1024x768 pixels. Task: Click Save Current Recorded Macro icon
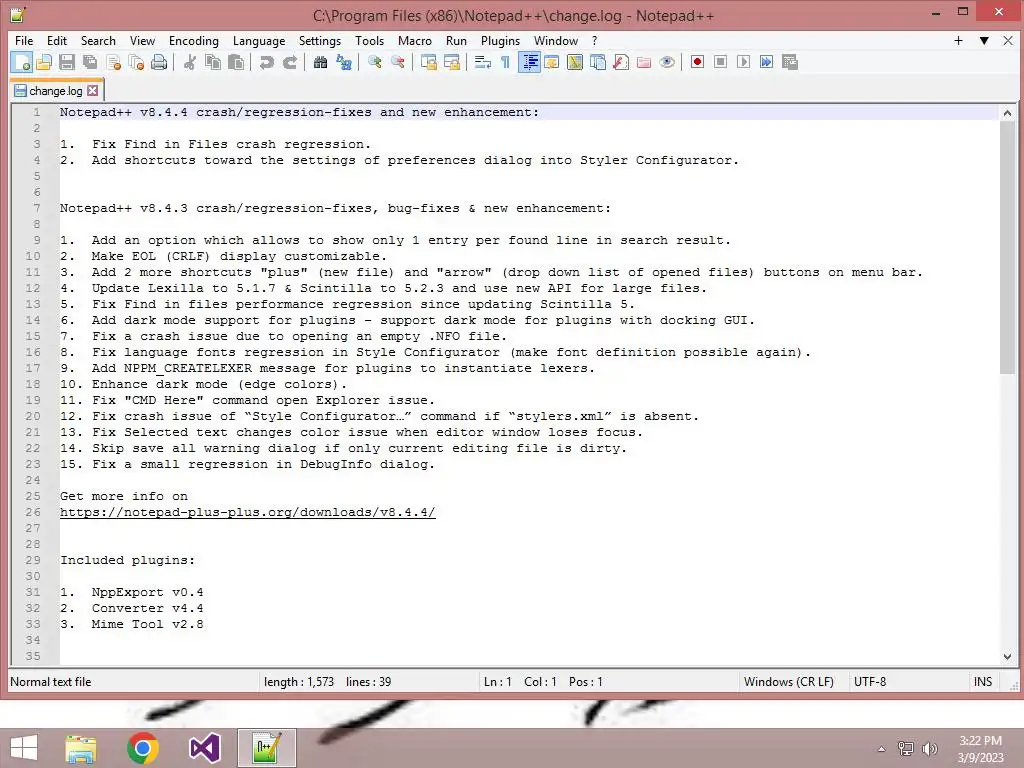tap(790, 62)
